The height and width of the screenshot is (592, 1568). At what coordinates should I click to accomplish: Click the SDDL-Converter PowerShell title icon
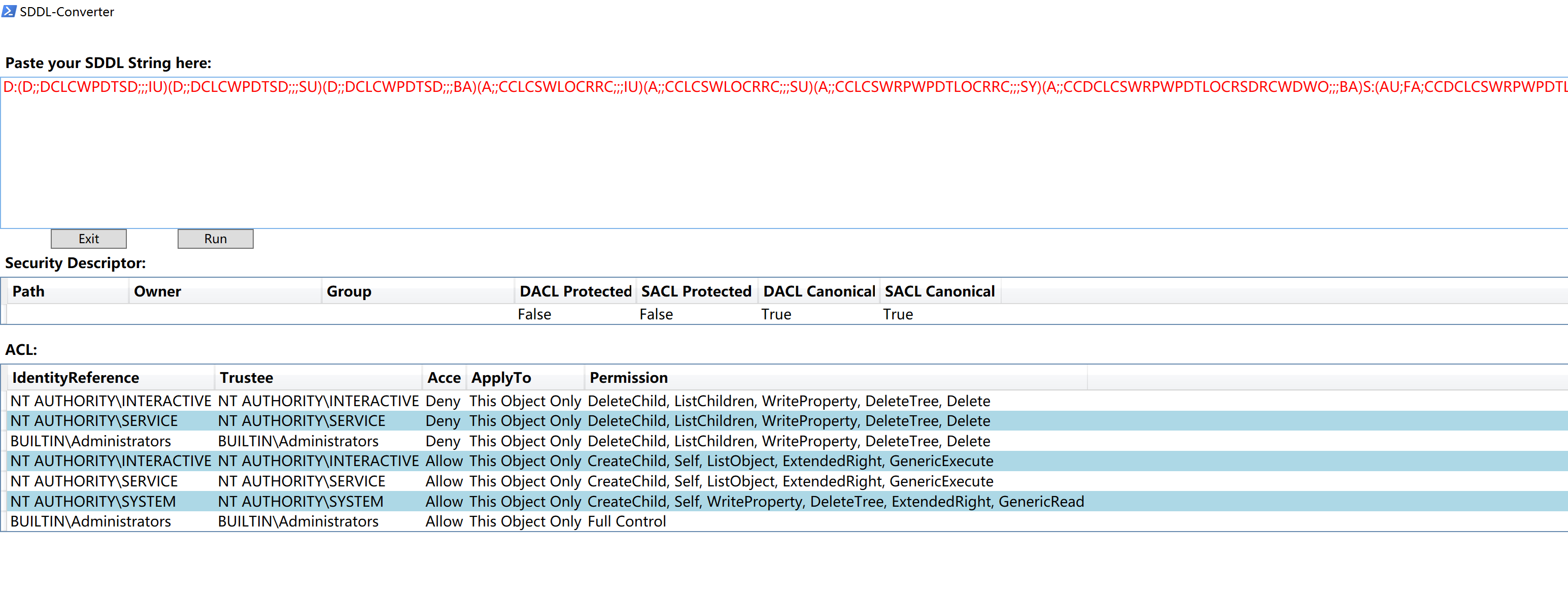(9, 11)
